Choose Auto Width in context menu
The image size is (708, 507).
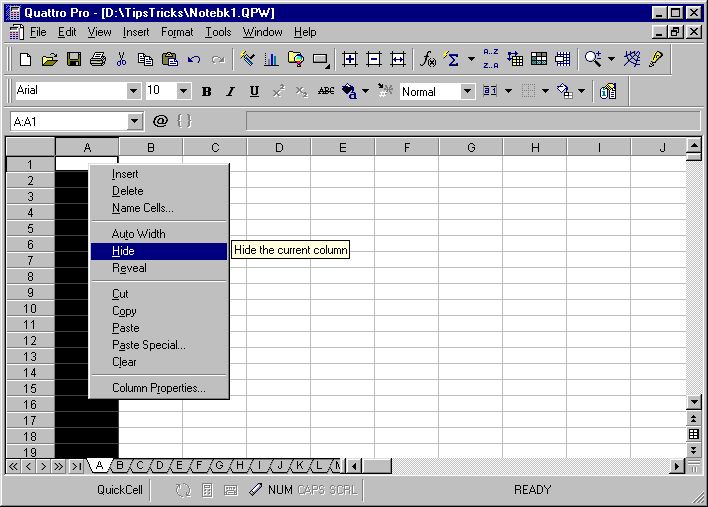(x=159, y=234)
